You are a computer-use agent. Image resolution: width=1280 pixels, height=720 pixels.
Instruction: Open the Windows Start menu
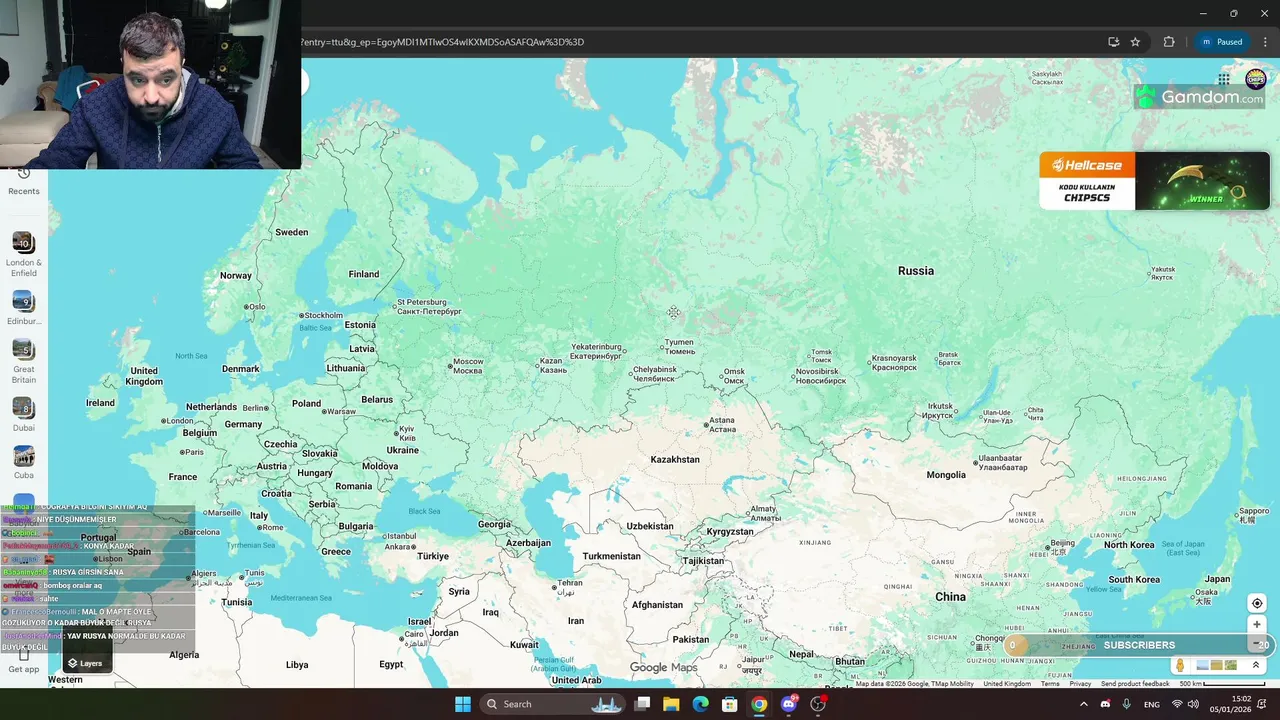pos(462,704)
